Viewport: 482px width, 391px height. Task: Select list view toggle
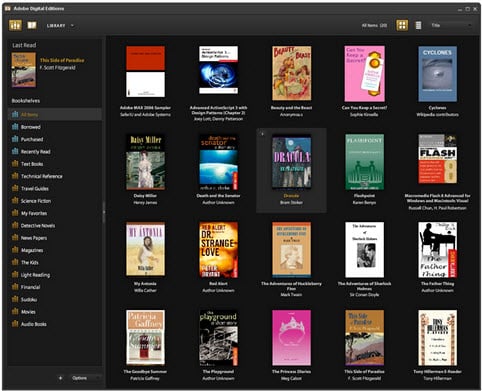click(x=418, y=25)
